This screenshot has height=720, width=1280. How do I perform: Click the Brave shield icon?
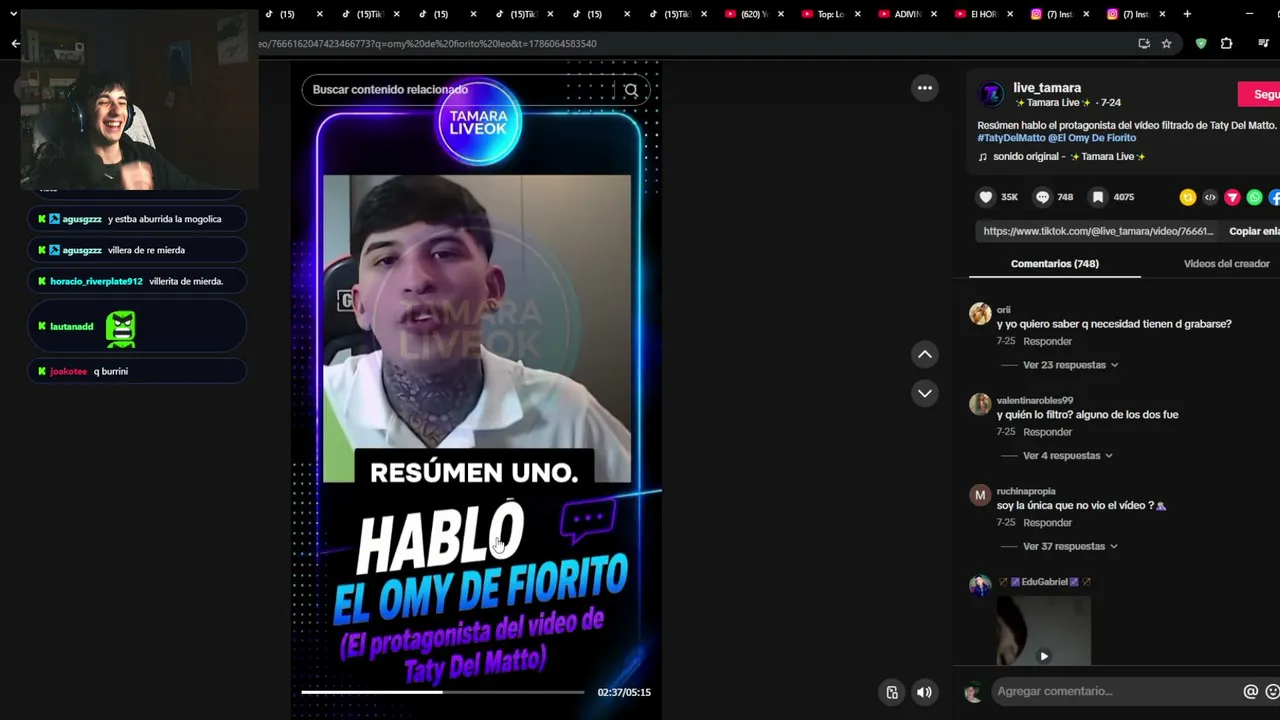[x=1201, y=43]
